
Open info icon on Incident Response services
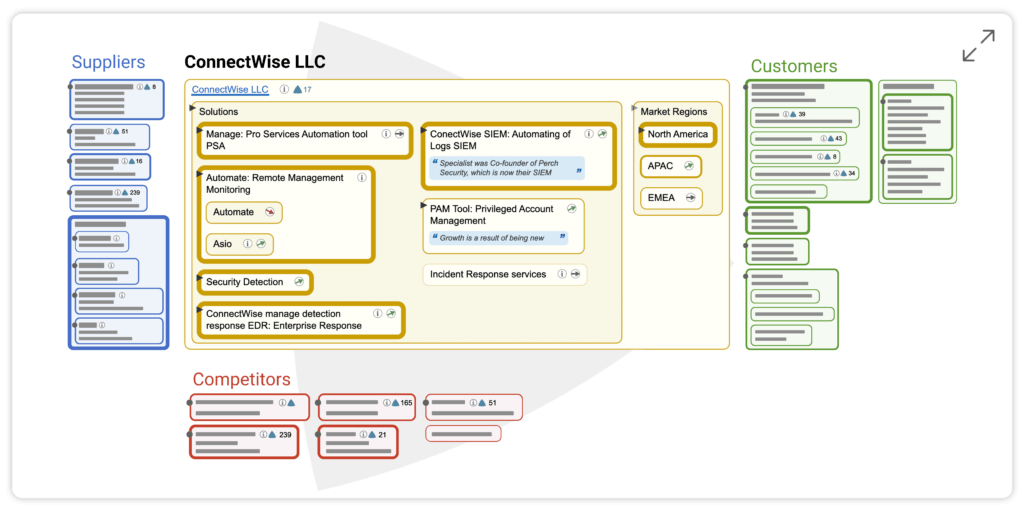coord(562,274)
